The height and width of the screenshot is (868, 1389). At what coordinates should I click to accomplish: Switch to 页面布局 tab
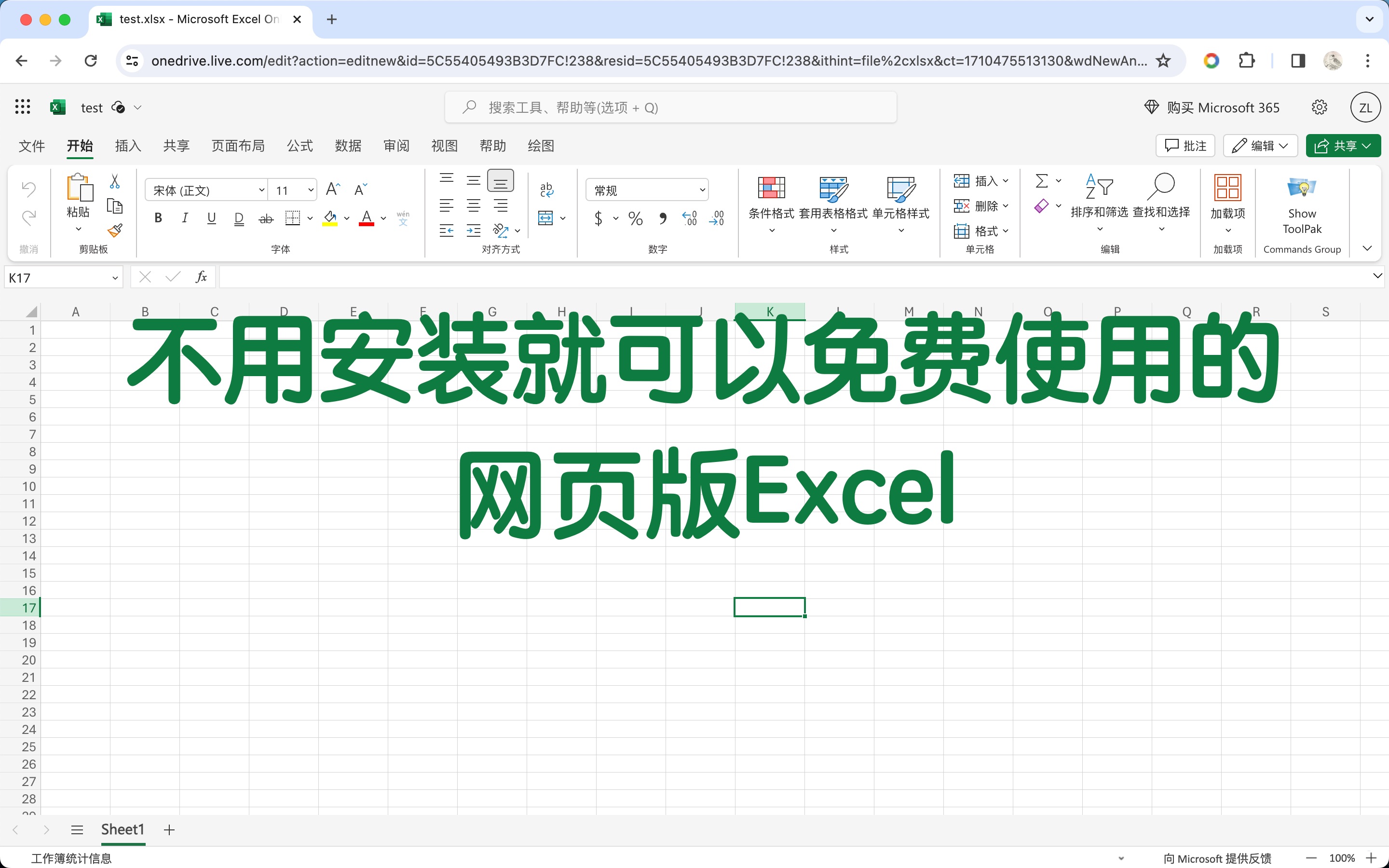[238, 146]
